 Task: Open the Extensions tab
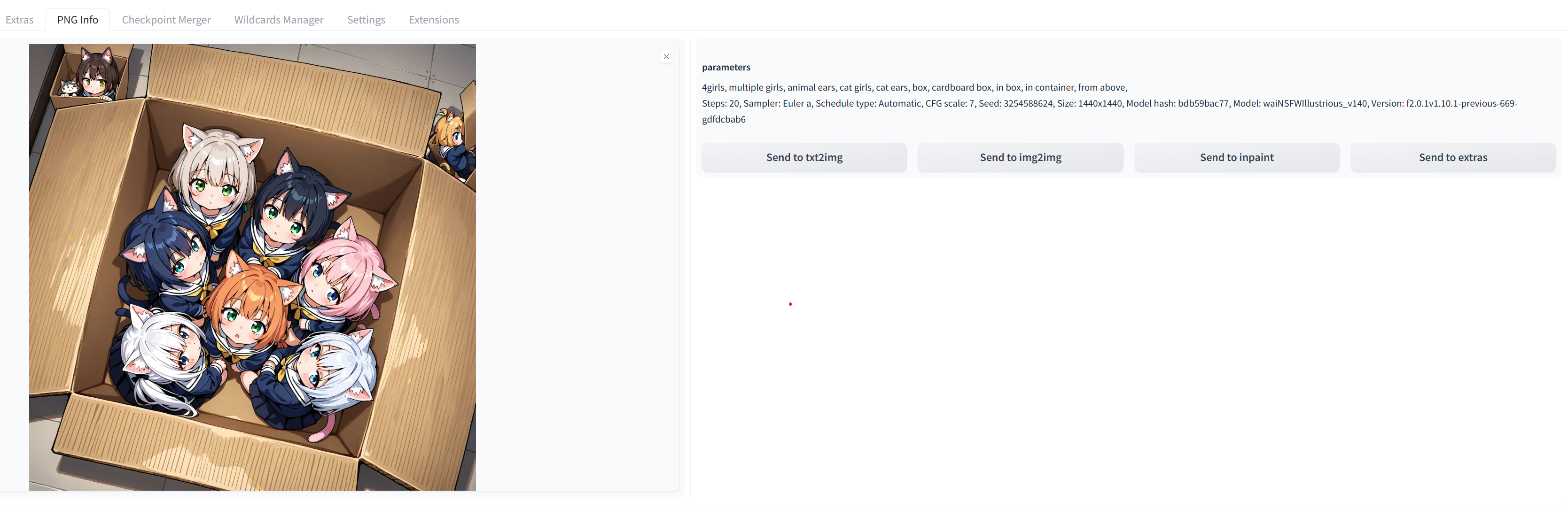click(x=433, y=19)
